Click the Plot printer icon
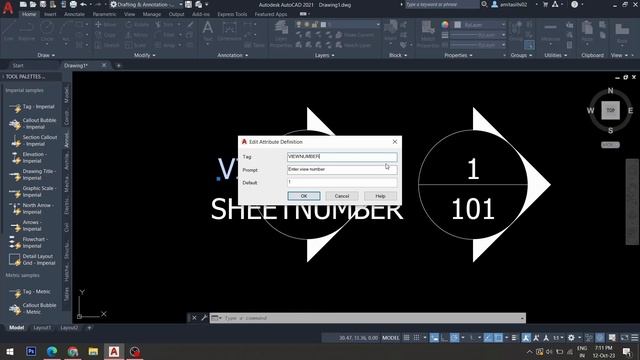Image resolution: width=640 pixels, height=360 pixels. (x=73, y=4)
